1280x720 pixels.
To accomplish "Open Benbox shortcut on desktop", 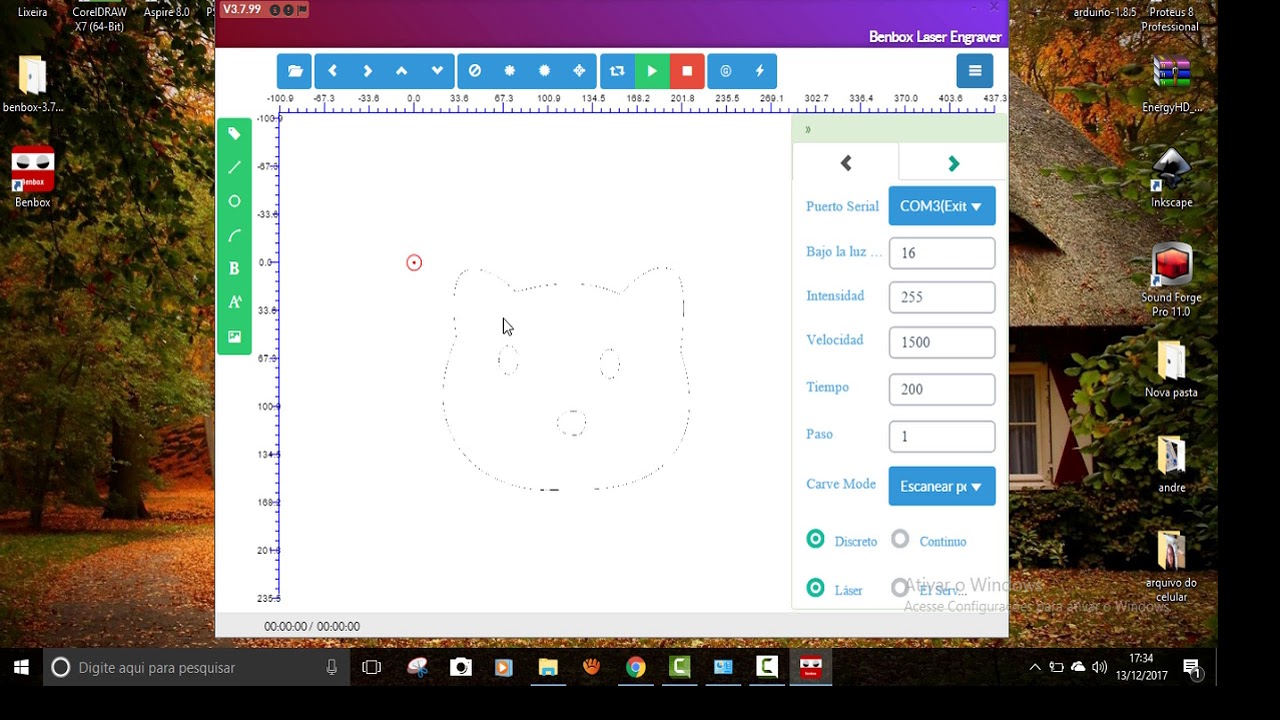I will point(32,179).
